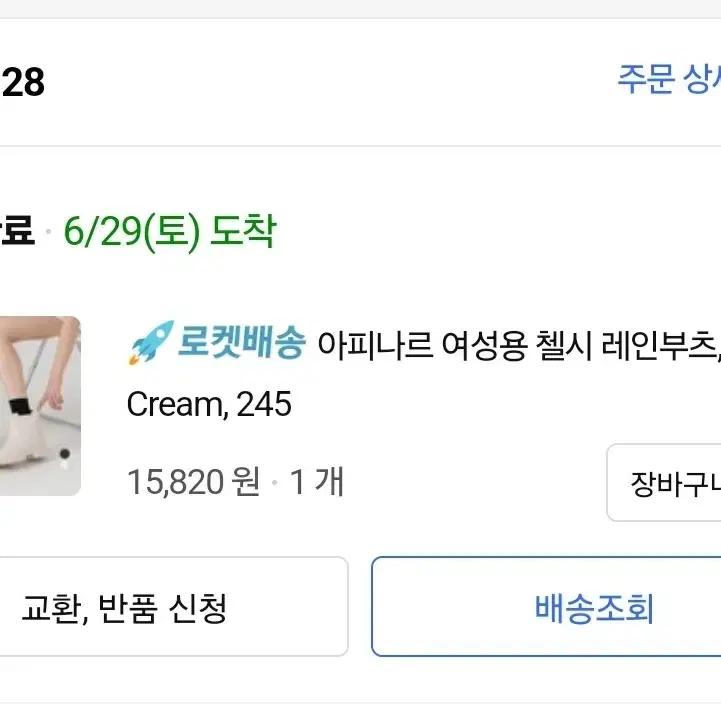Viewport: 721px width, 721px height.
Task: Click the blue 로켓배송 badge text
Action: click(241, 342)
